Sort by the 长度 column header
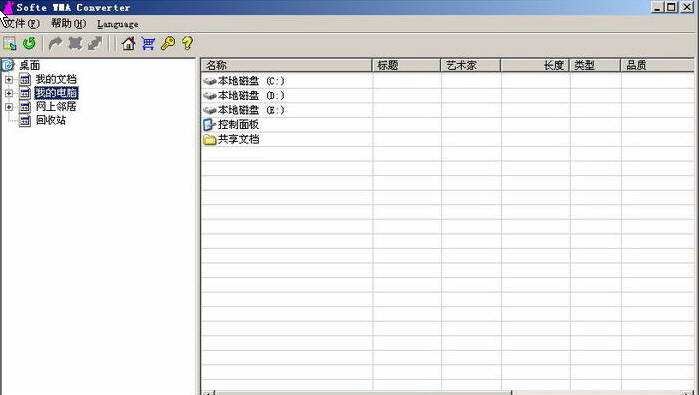 [535, 65]
